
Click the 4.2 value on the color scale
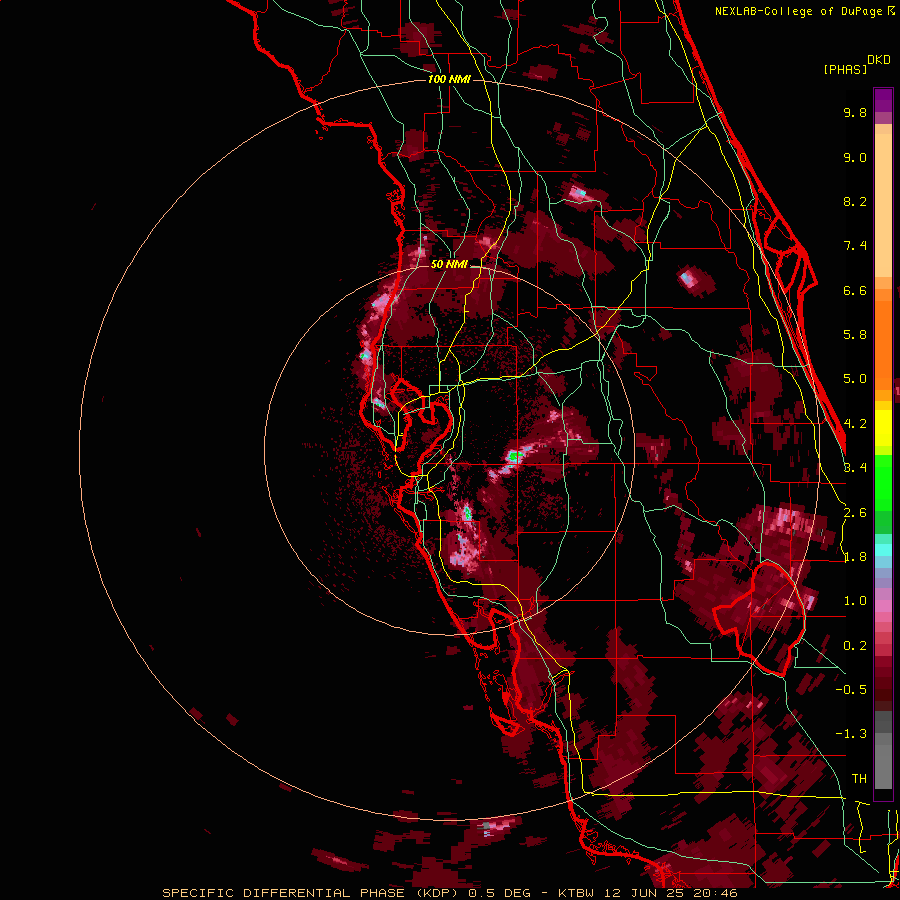855,424
